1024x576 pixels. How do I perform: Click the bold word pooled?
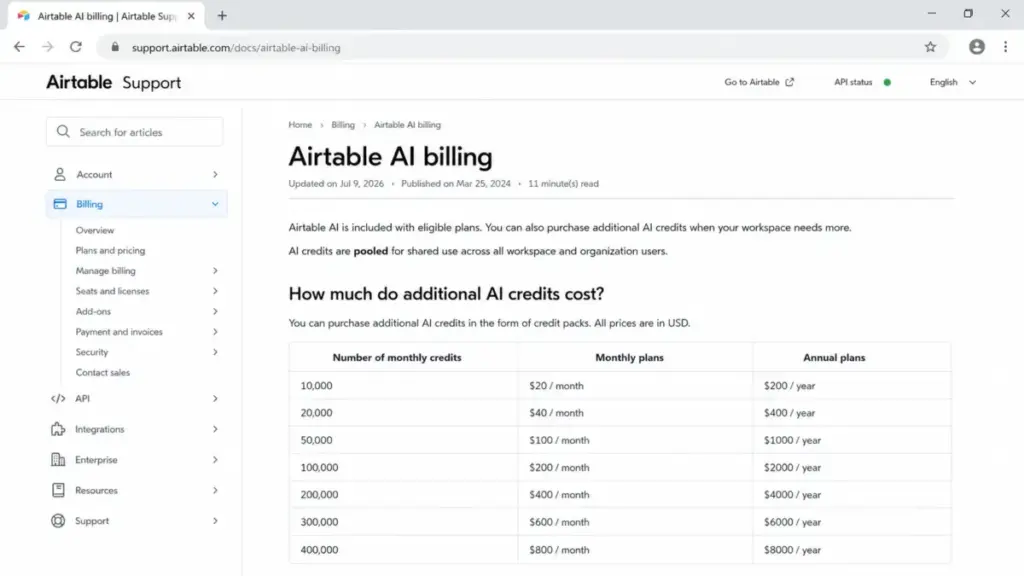click(370, 251)
